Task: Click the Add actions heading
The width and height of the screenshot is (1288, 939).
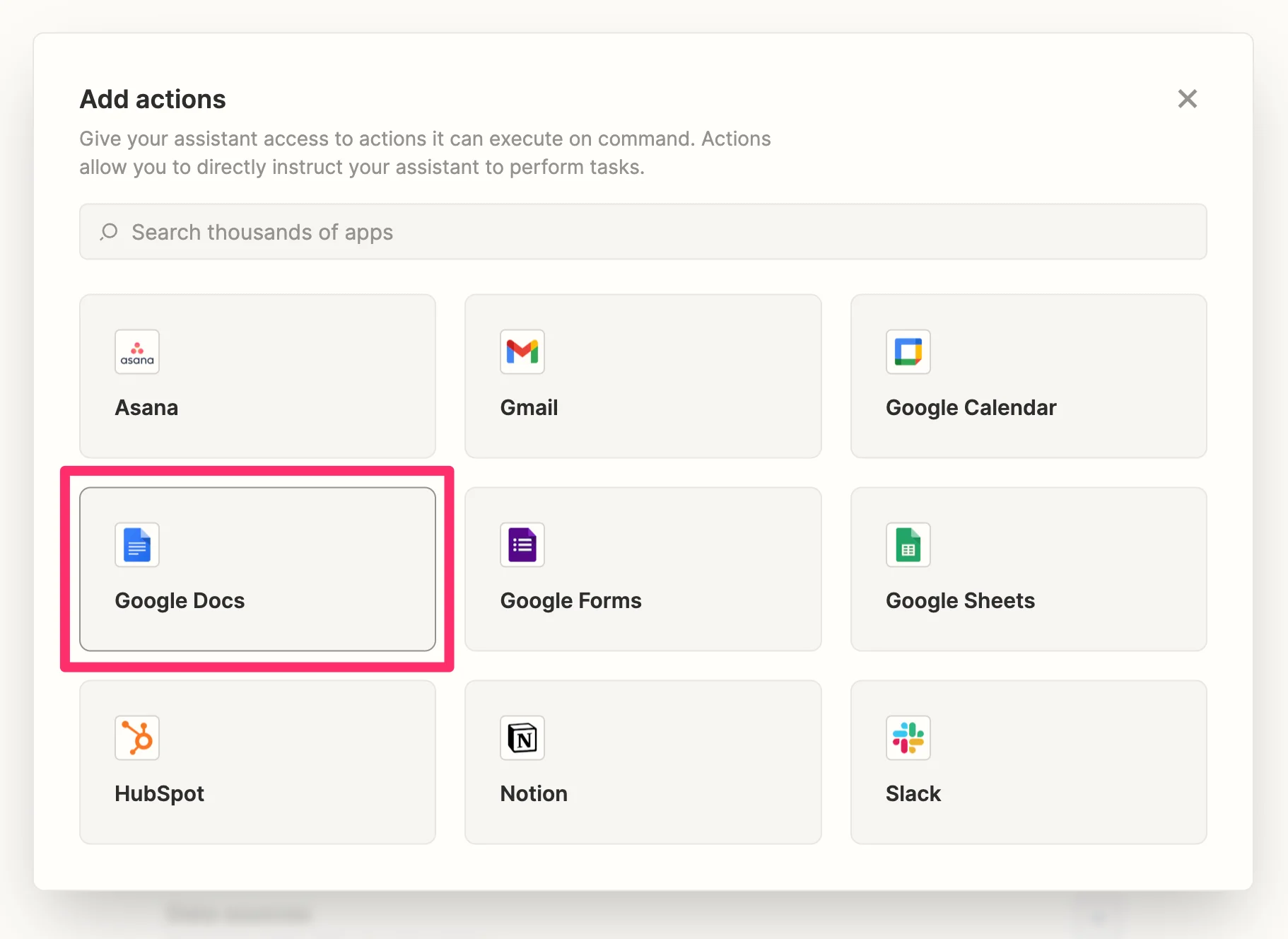Action: (153, 99)
